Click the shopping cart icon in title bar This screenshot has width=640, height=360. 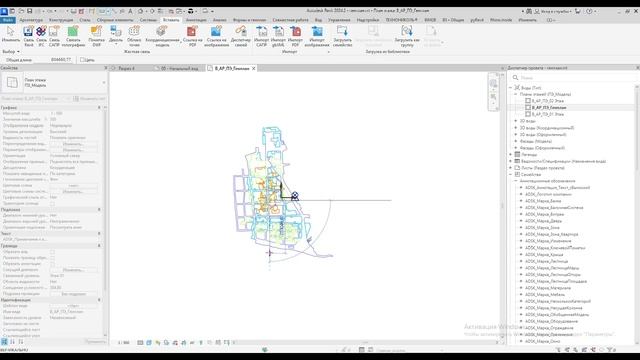click(x=578, y=11)
